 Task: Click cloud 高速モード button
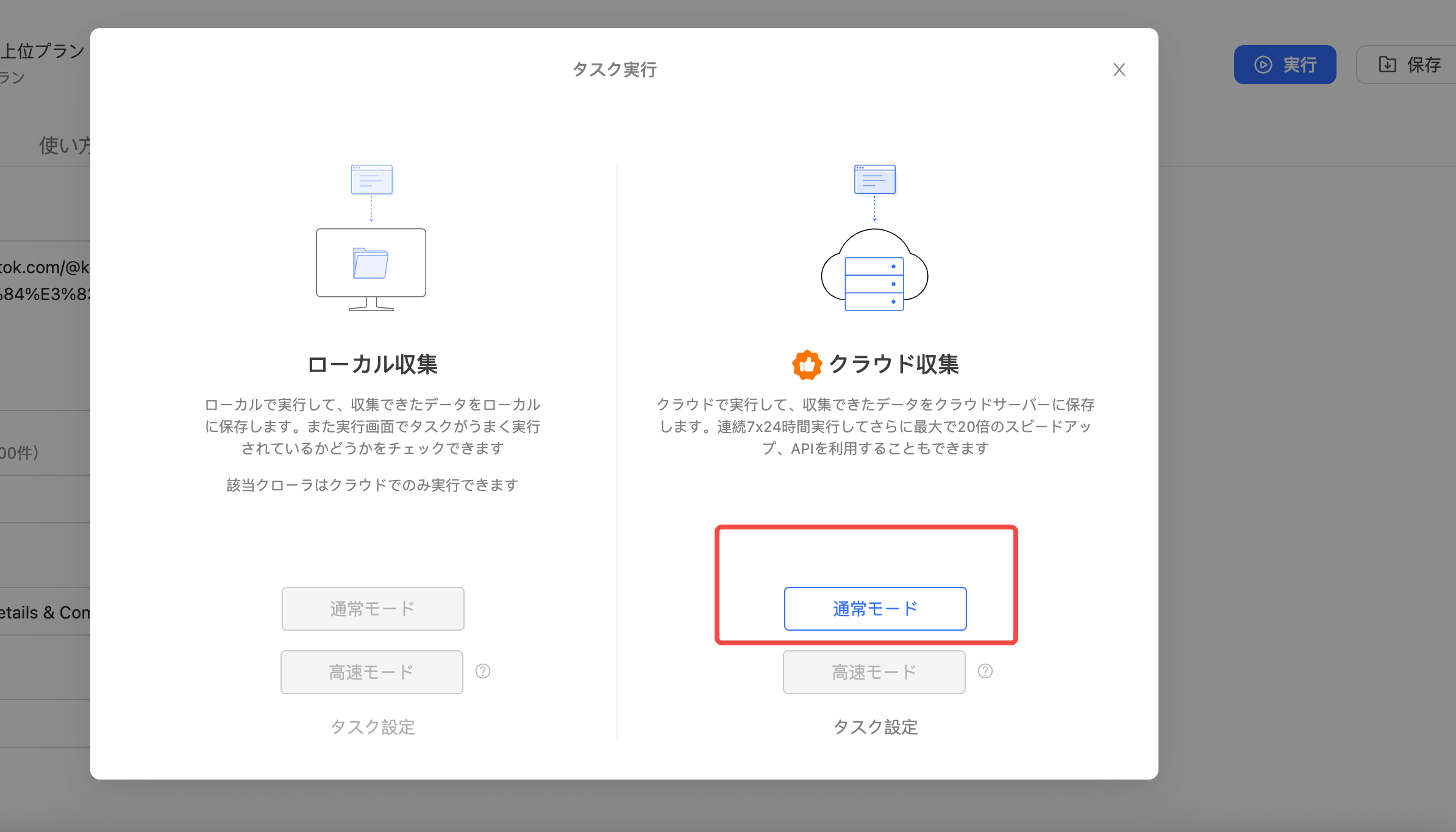point(874,672)
